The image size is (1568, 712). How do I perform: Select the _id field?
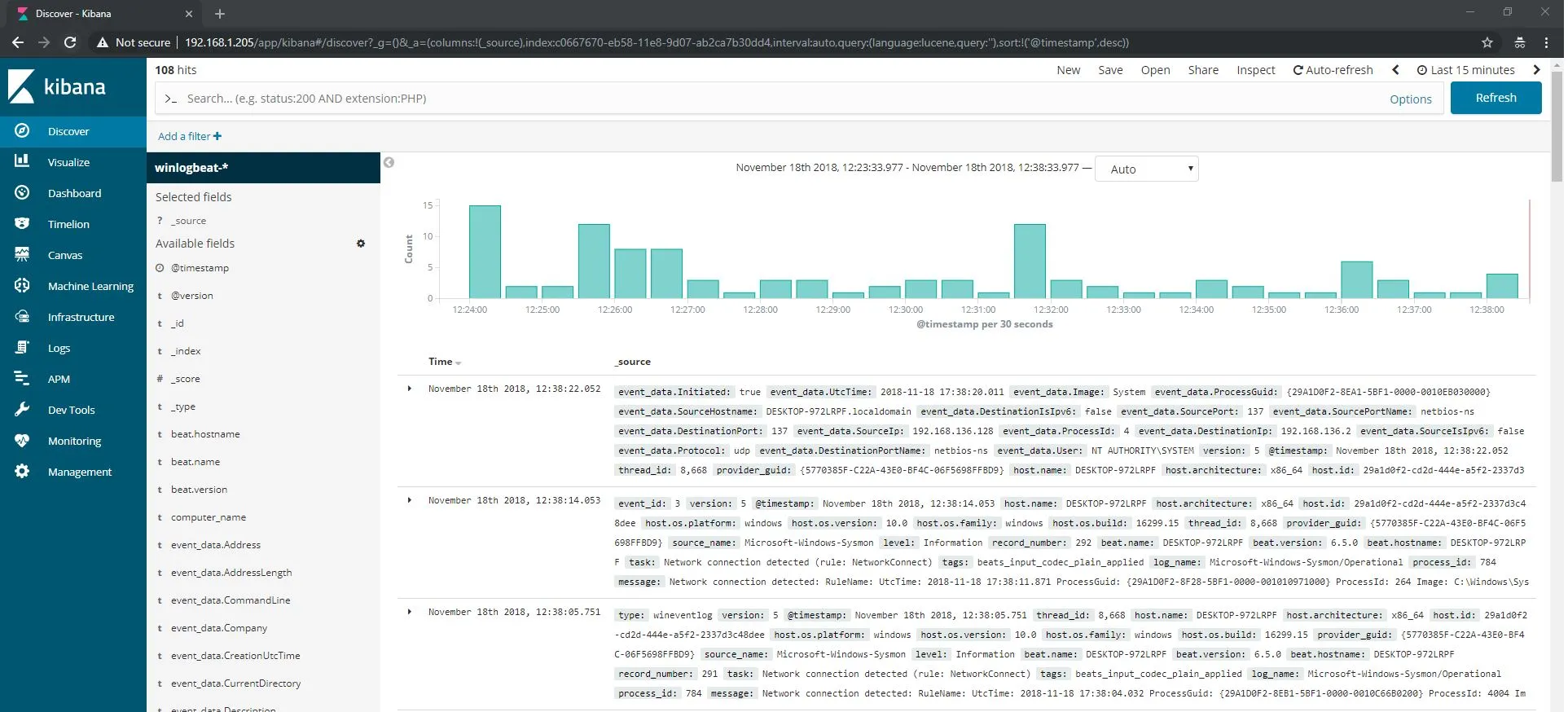(x=178, y=323)
